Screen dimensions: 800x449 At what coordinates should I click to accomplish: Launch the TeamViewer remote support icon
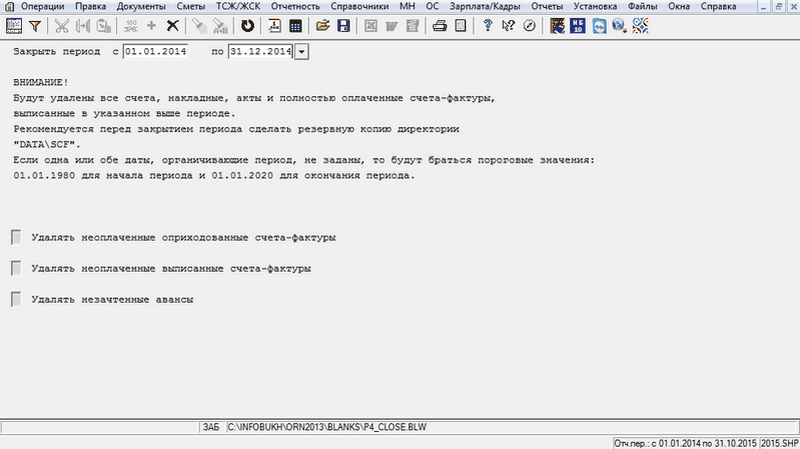pos(599,26)
